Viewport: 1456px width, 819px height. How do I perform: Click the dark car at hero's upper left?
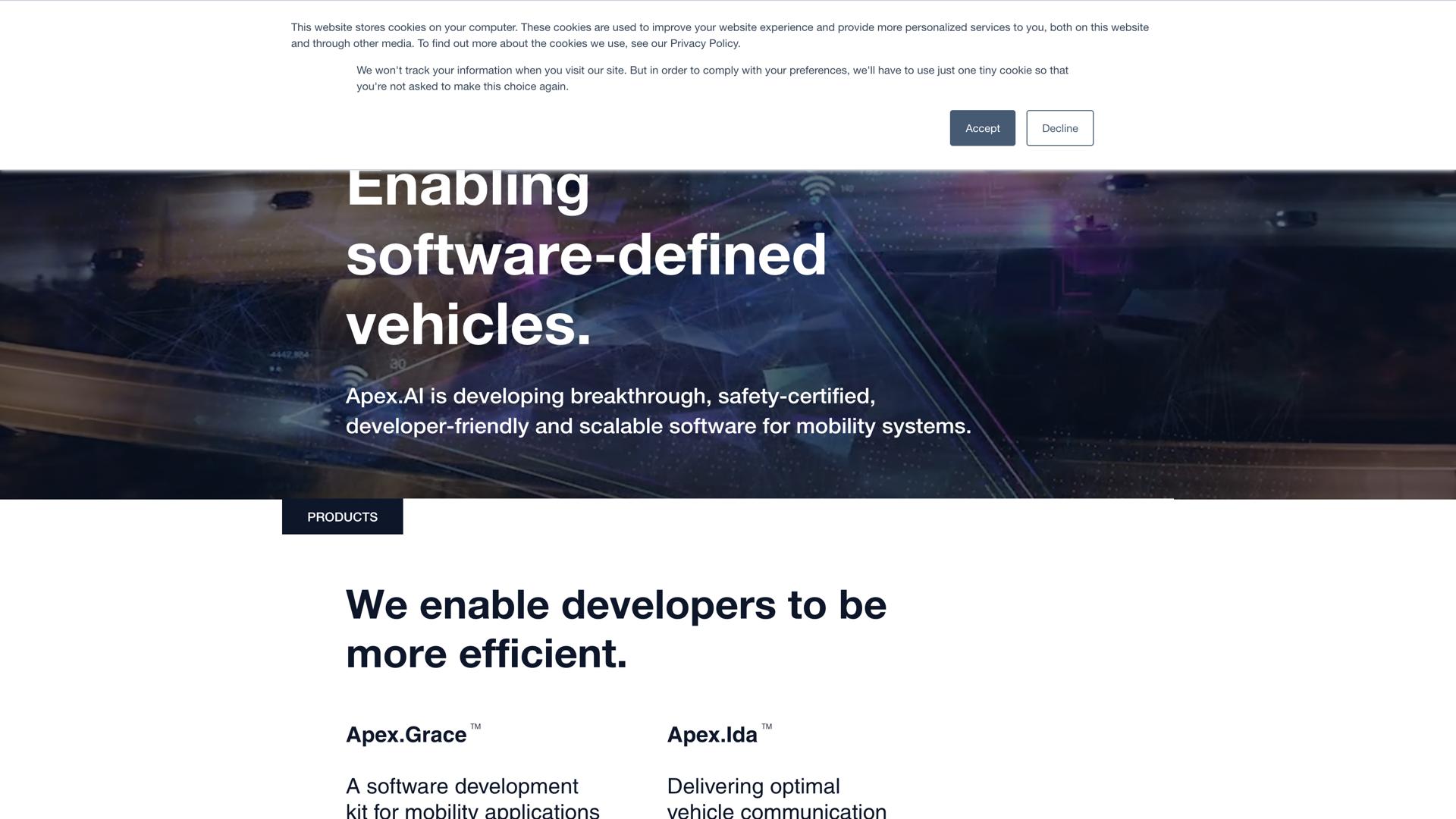point(290,200)
